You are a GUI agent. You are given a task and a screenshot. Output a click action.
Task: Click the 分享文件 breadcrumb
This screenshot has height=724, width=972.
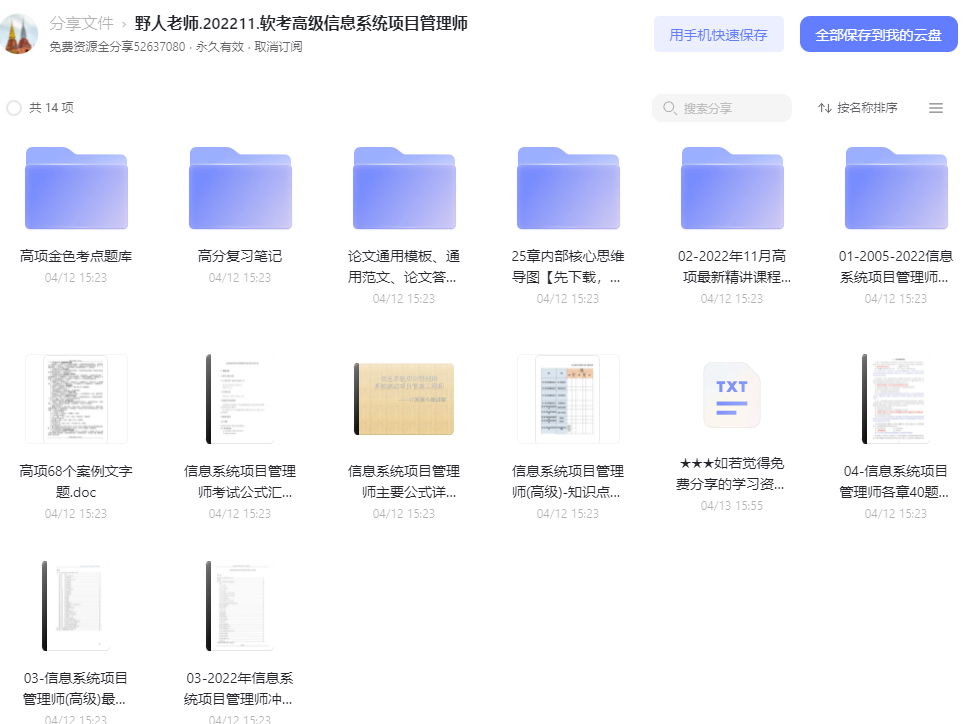click(x=82, y=24)
